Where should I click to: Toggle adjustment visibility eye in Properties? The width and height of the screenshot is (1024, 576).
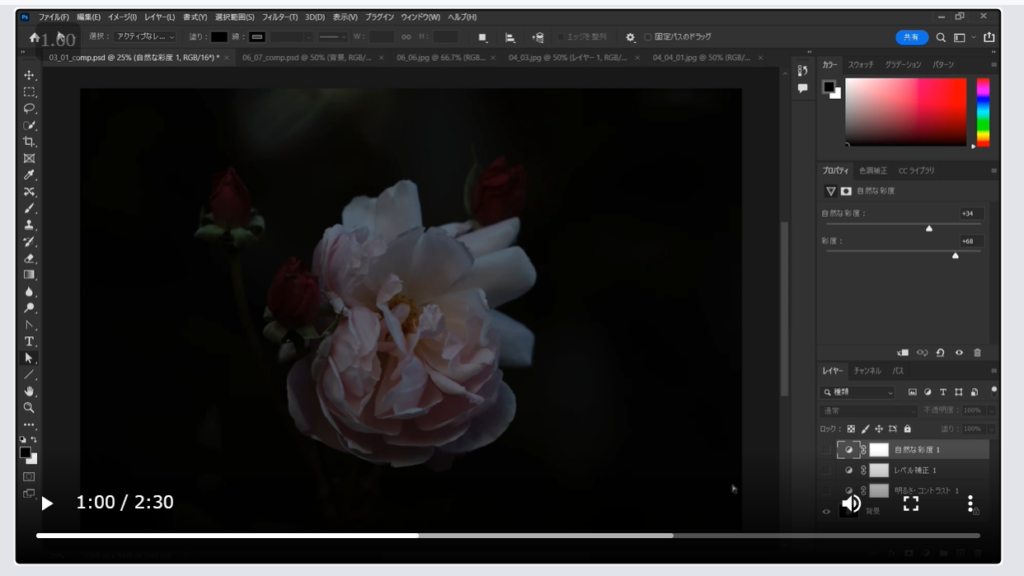pos(959,353)
